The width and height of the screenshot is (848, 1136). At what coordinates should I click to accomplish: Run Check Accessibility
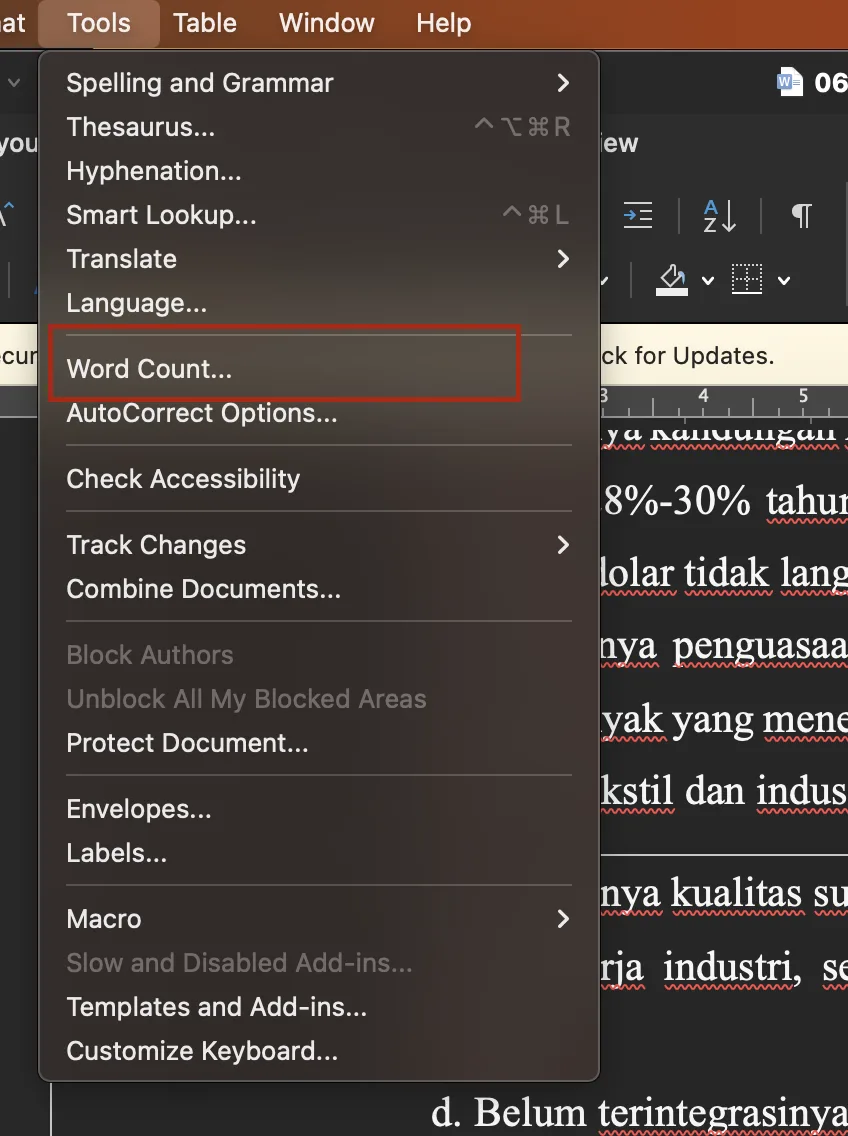click(183, 479)
